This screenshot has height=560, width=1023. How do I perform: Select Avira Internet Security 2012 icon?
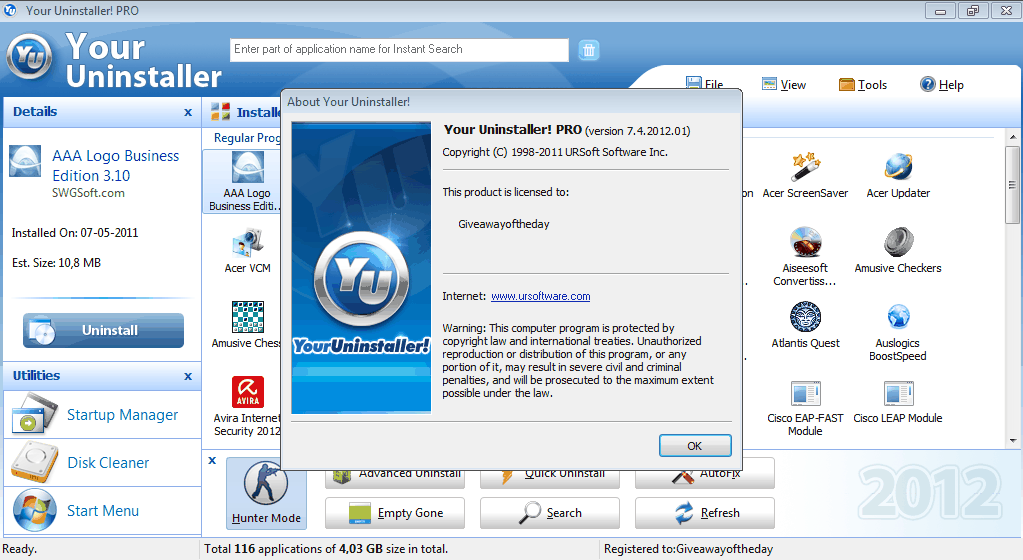click(248, 392)
